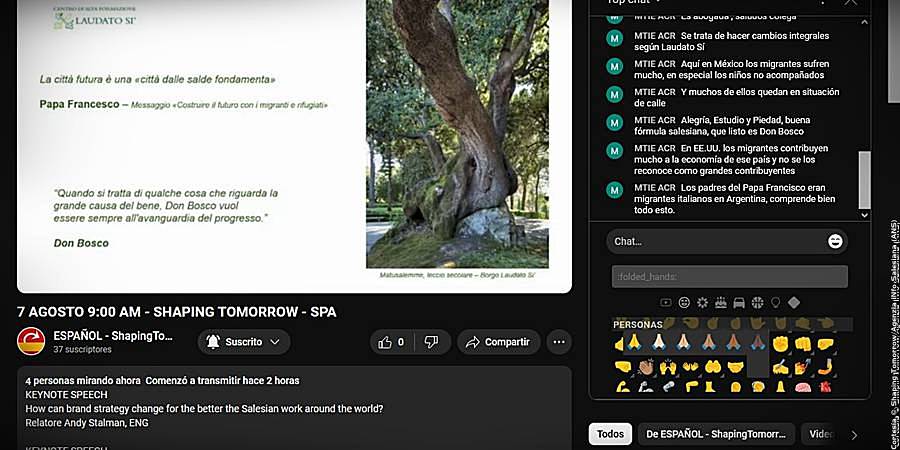Open the ESPAÑOL channel avatar

[31, 342]
